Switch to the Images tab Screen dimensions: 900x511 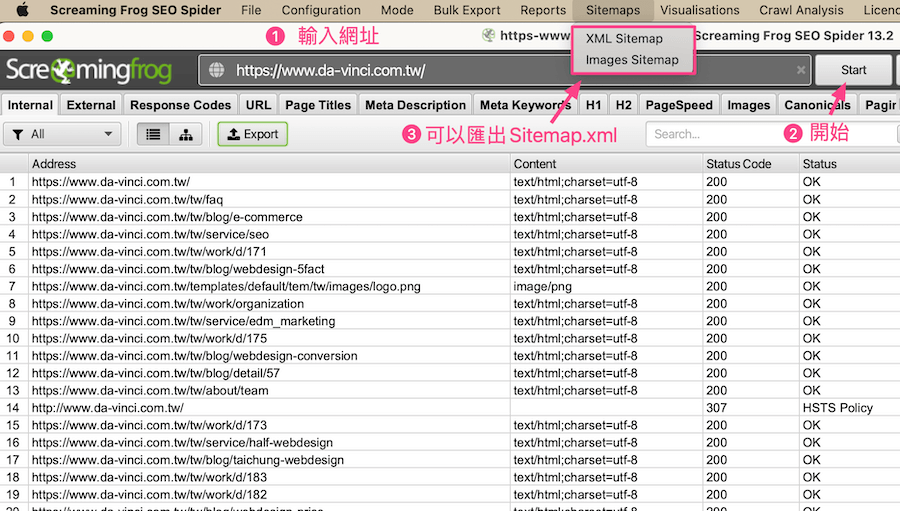point(748,105)
